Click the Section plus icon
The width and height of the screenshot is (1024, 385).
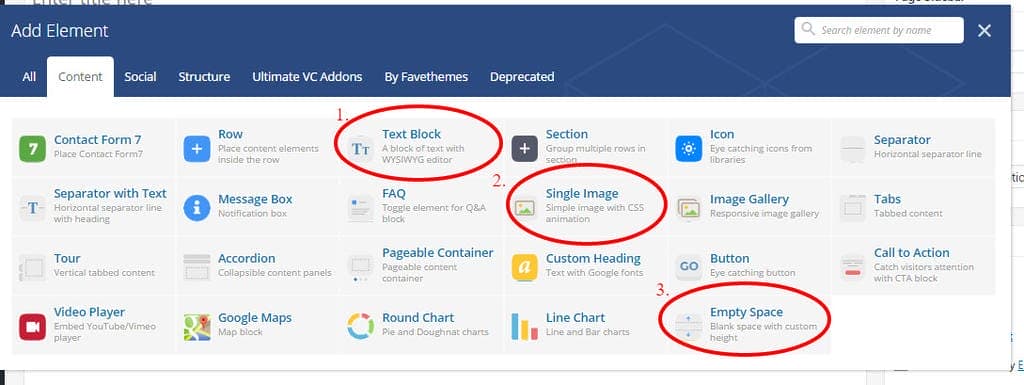click(524, 148)
